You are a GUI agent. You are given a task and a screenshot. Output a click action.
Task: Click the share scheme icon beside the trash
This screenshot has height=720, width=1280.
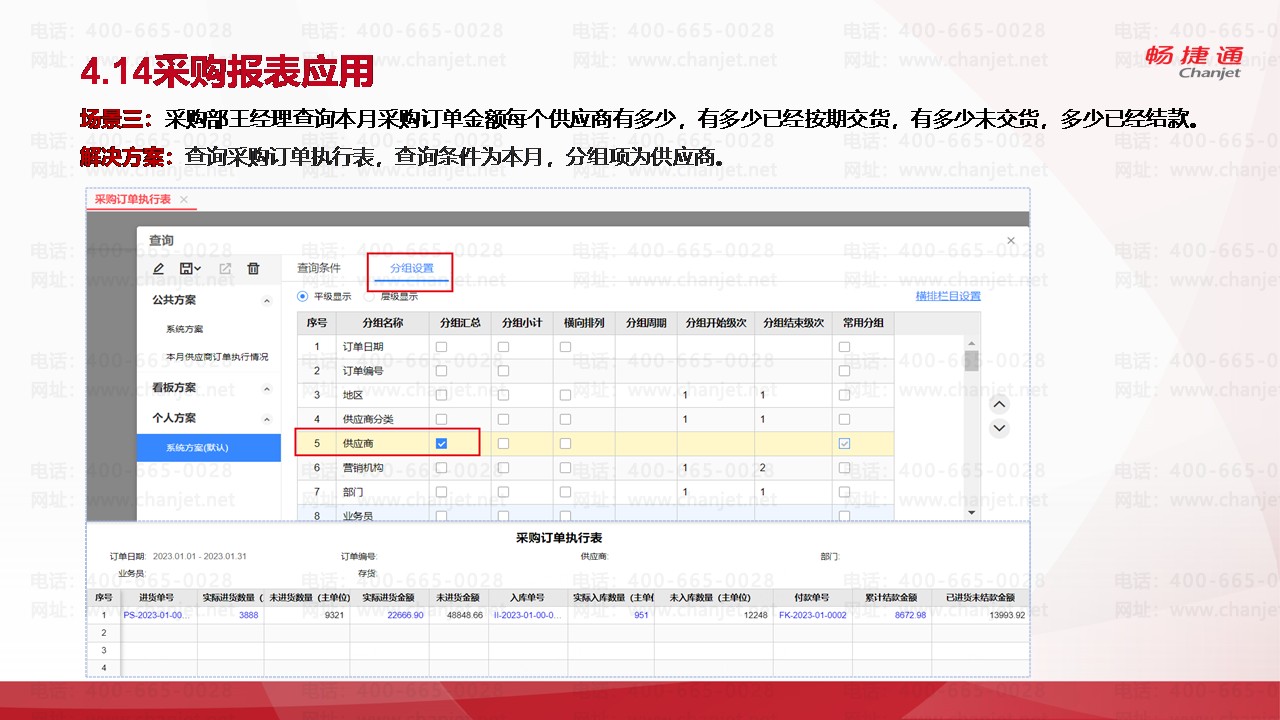225,269
